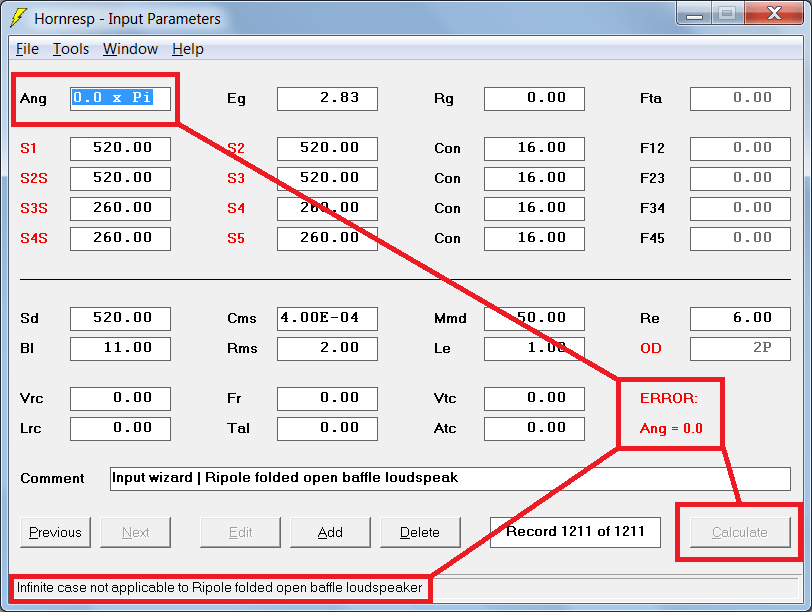This screenshot has width=812, height=612.
Task: Click the Comment text field
Action: click(x=450, y=478)
